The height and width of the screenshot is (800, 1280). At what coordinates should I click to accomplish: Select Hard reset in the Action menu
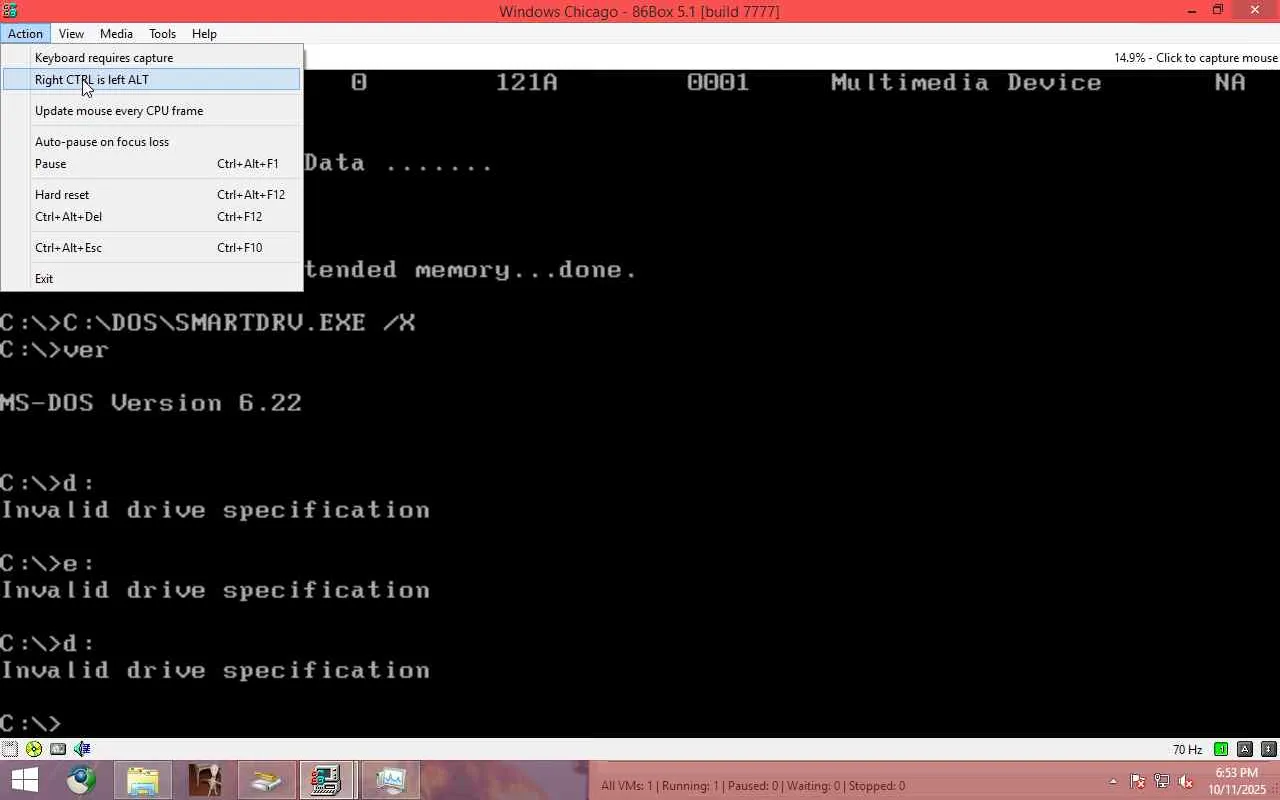[x=152, y=195]
